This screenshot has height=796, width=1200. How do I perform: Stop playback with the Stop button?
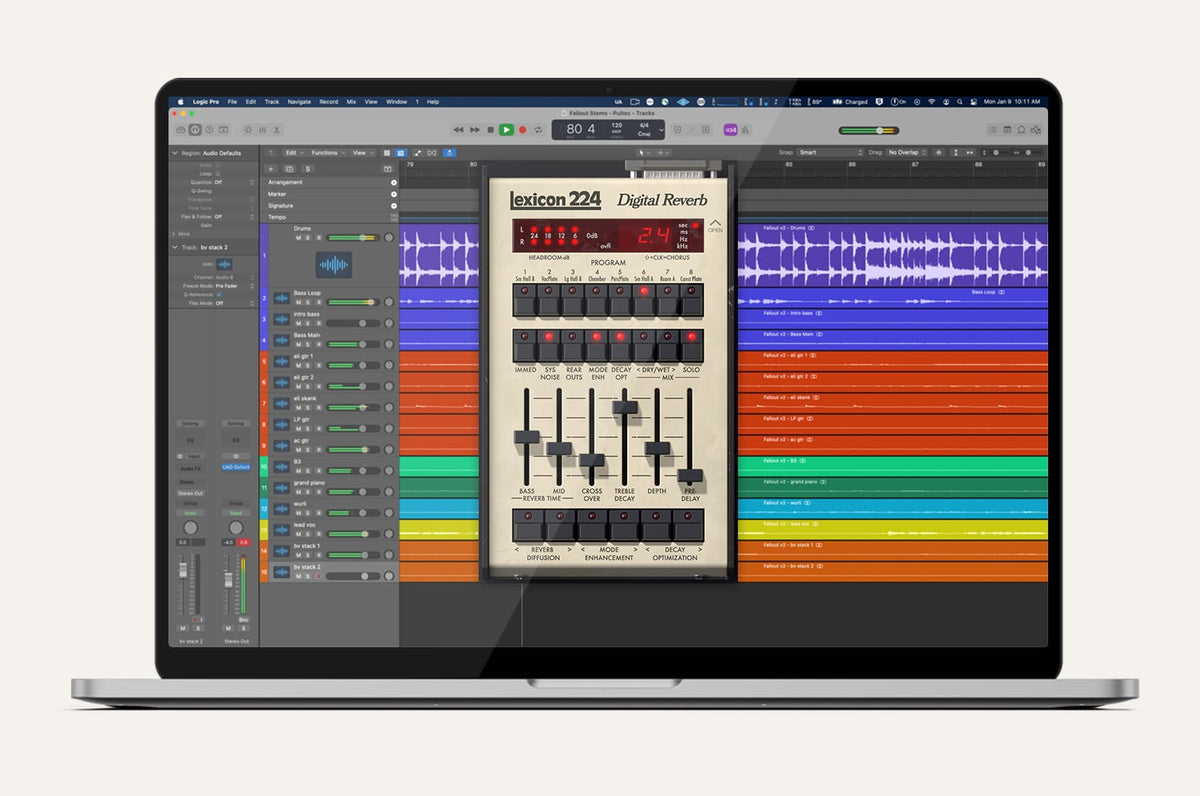490,130
